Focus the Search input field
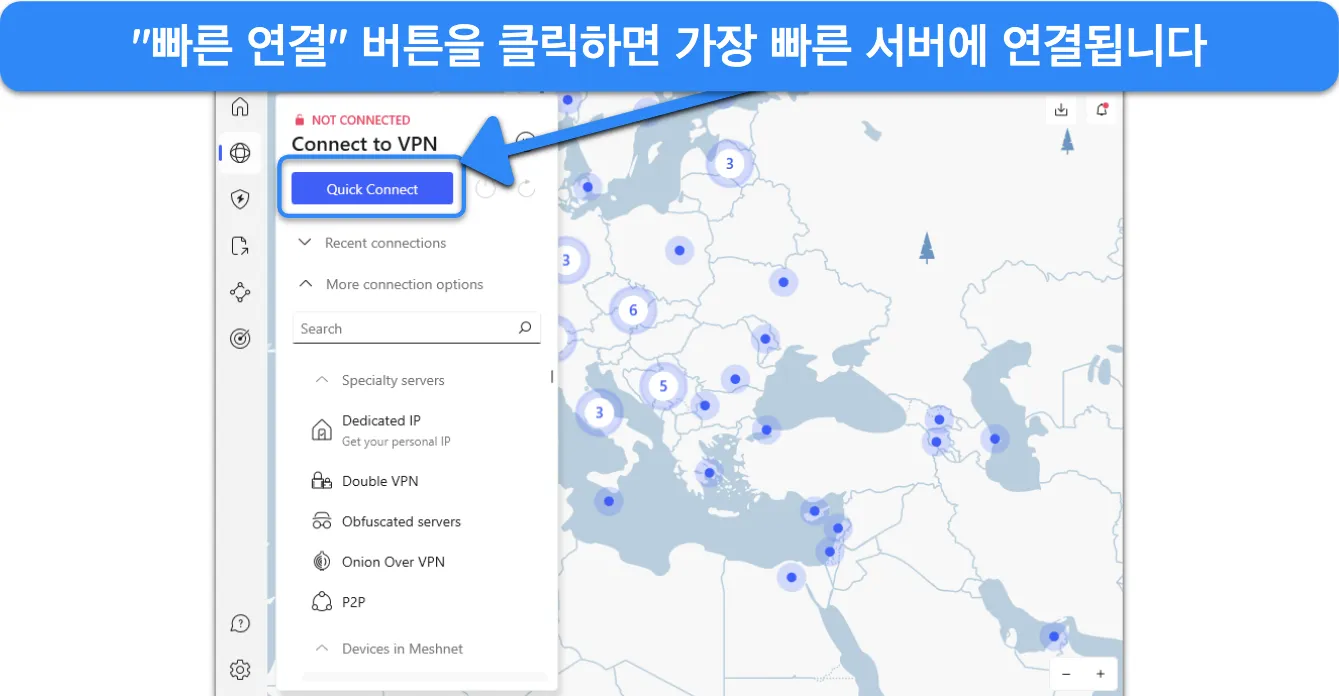1339x696 pixels. point(416,328)
